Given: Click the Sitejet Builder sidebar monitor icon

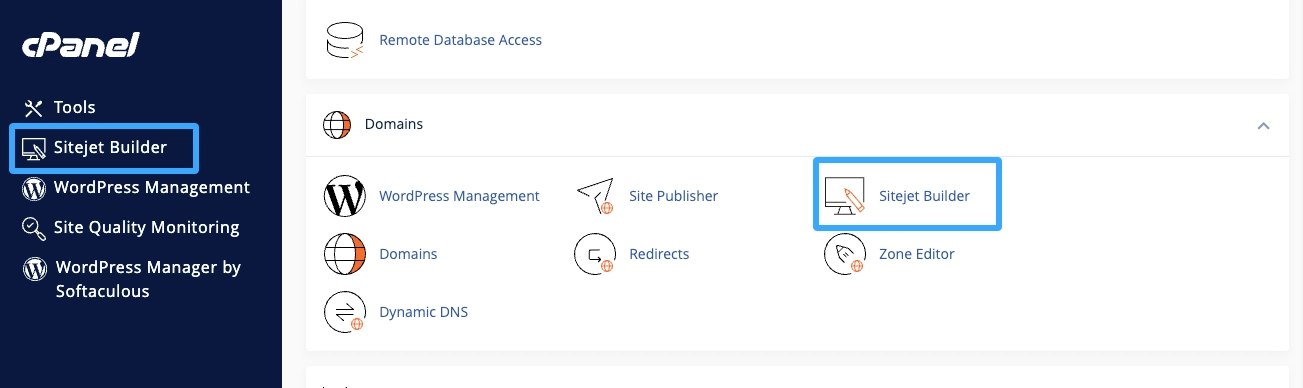Looking at the screenshot, I should pyautogui.click(x=34, y=149).
